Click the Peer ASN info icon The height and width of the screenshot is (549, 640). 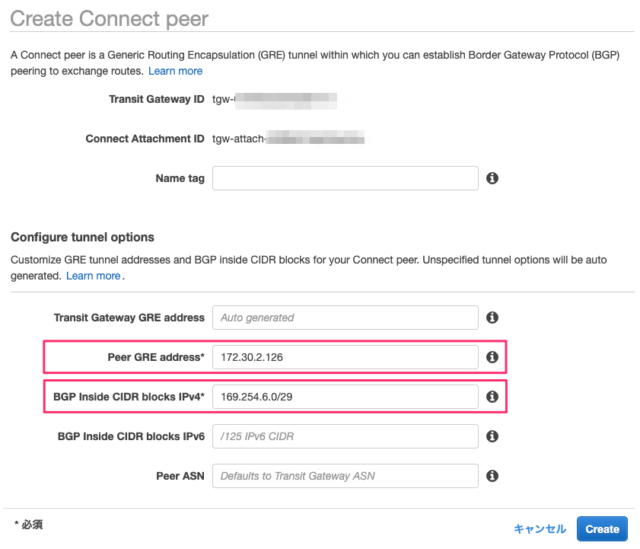[x=492, y=476]
